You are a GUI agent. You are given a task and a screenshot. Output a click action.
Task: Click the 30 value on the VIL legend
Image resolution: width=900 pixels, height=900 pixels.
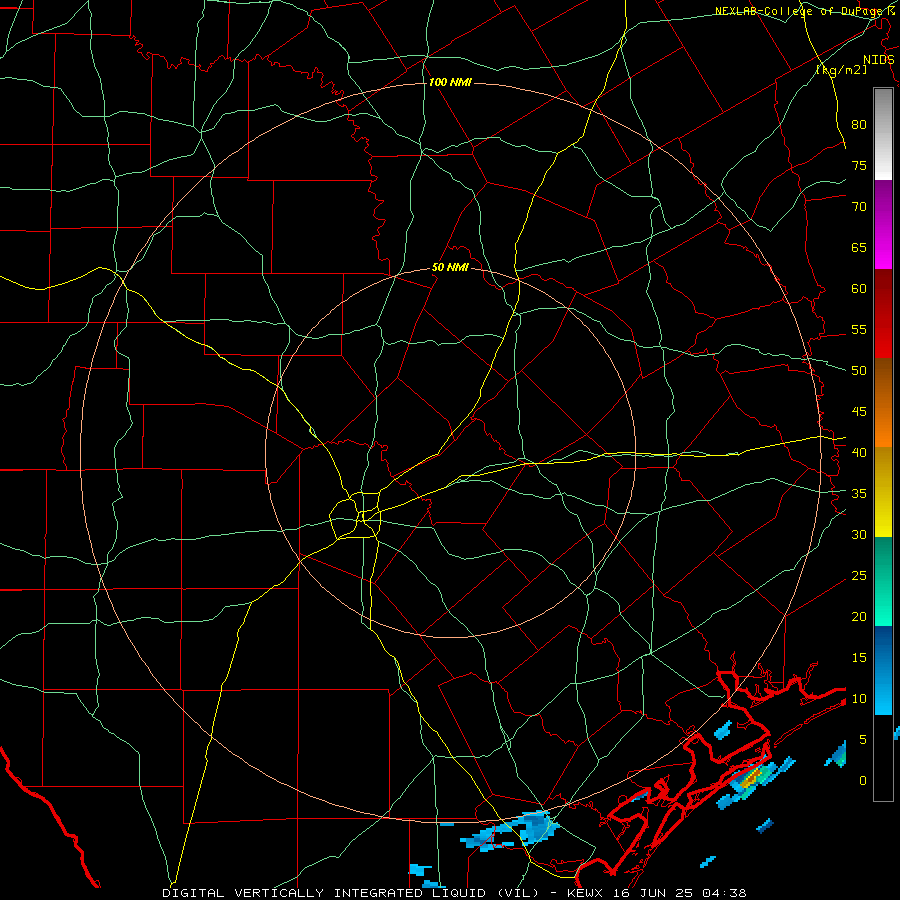pos(859,534)
